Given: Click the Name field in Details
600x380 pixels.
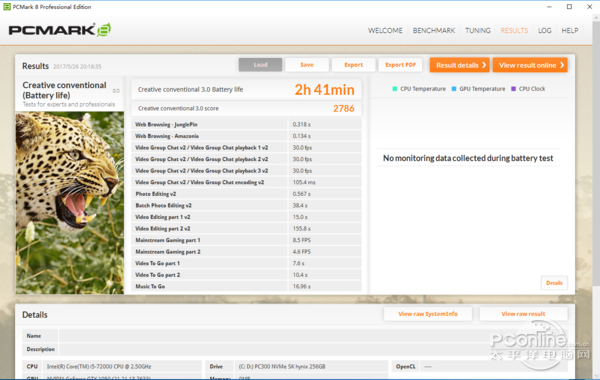Looking at the screenshot, I should (x=313, y=336).
